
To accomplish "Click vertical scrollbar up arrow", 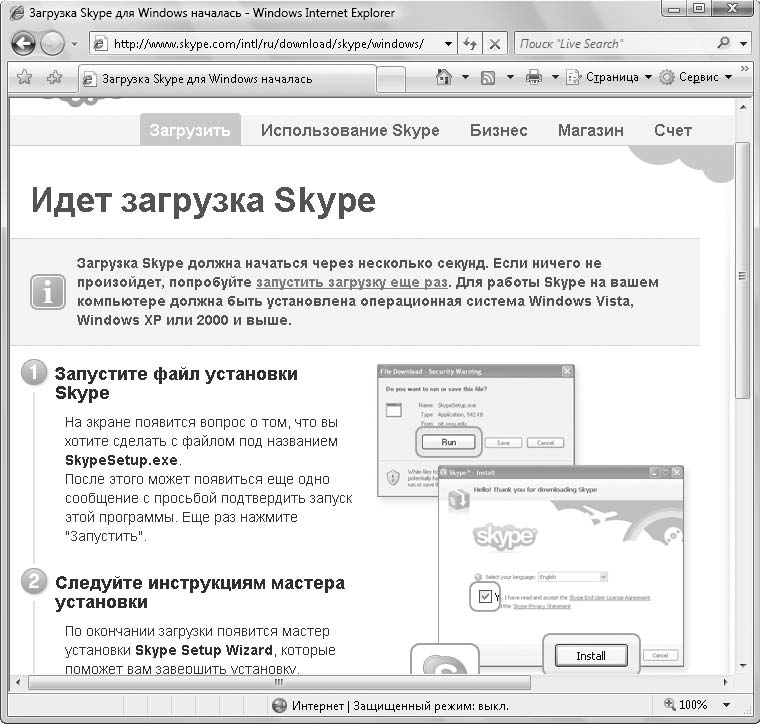I will click(x=743, y=107).
